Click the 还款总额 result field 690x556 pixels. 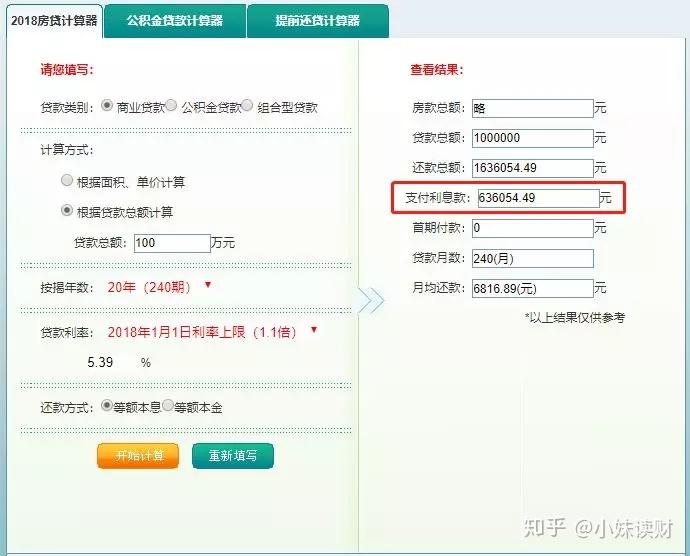pyautogui.click(x=530, y=168)
